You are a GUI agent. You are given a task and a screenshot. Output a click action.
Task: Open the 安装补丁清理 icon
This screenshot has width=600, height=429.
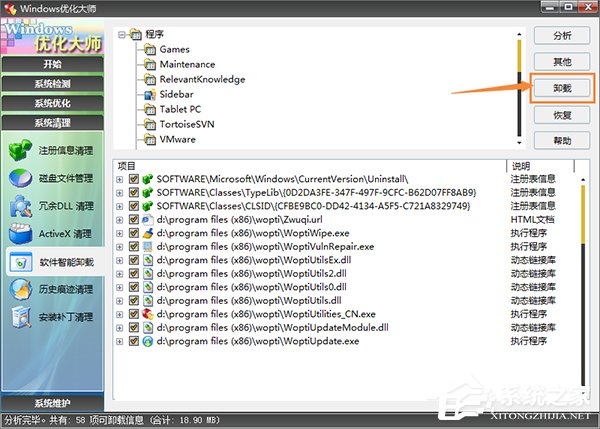(21, 317)
